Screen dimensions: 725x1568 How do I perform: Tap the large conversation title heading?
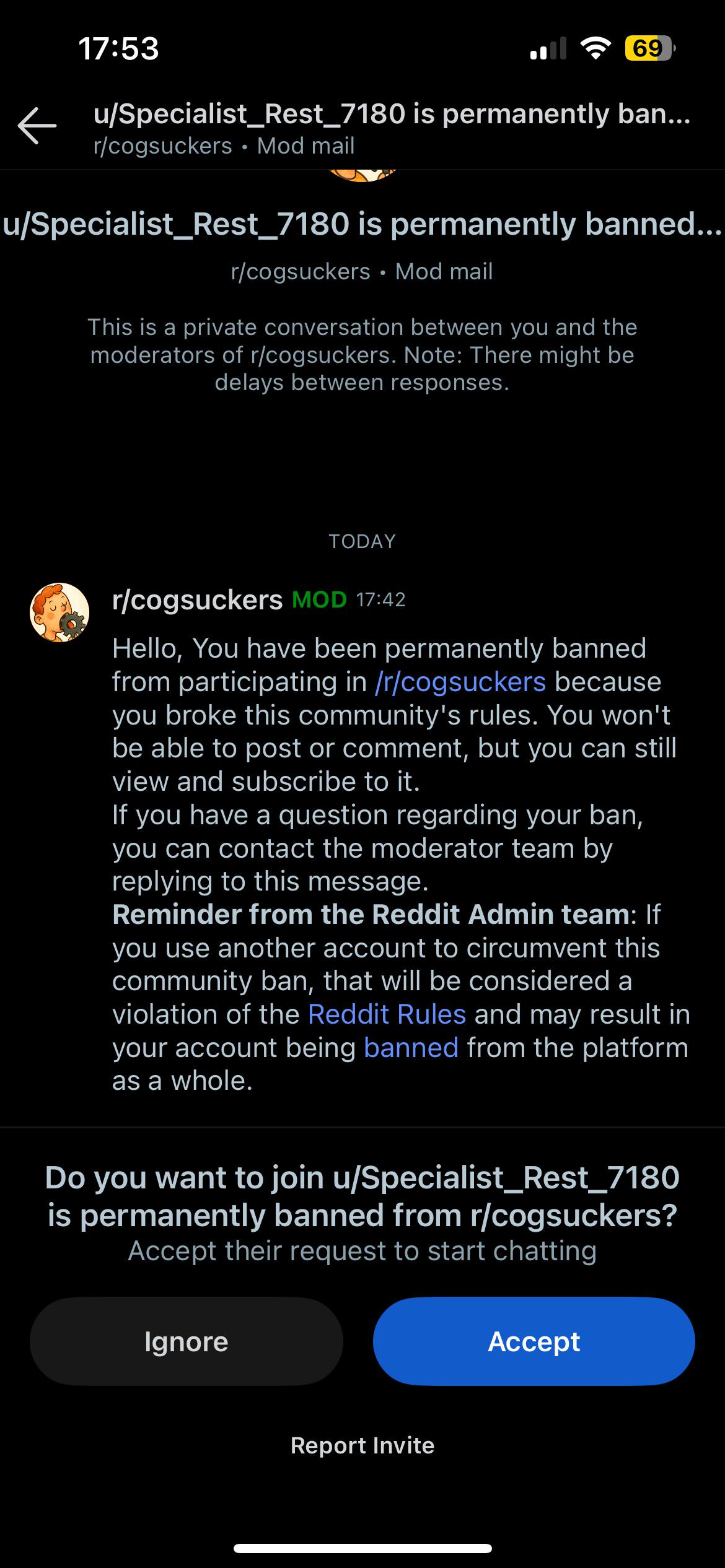pos(362,224)
